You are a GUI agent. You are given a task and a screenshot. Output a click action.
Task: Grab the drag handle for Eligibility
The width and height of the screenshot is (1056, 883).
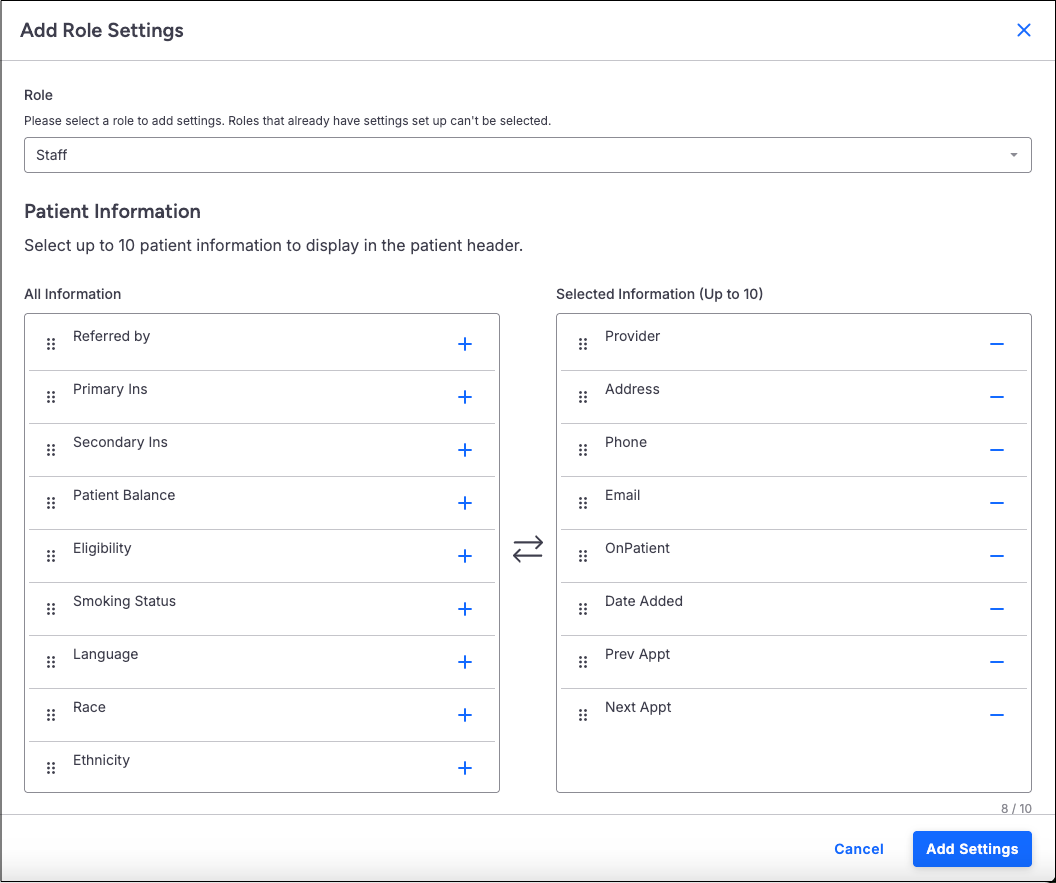point(51,556)
